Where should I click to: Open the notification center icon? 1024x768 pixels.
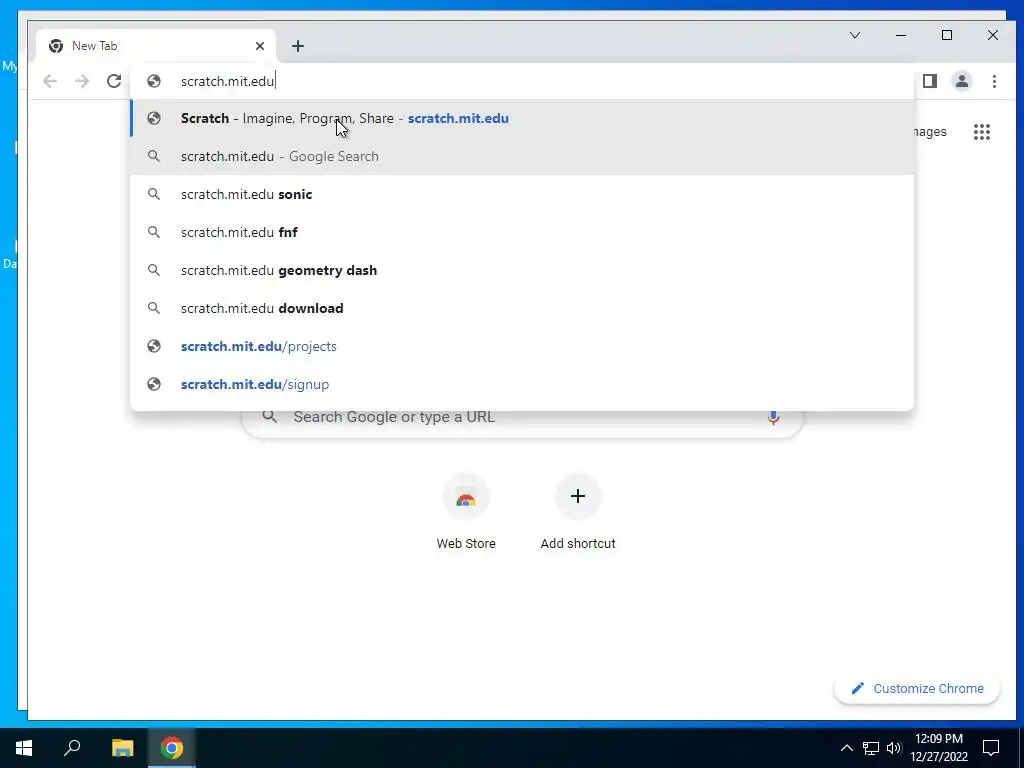click(991, 748)
